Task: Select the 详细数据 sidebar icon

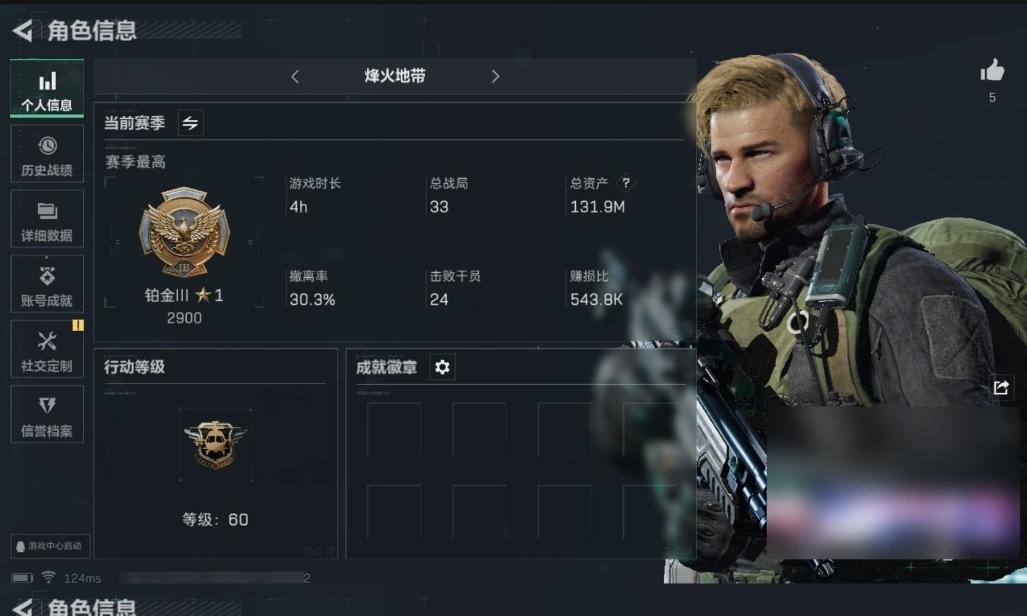Action: [x=47, y=219]
